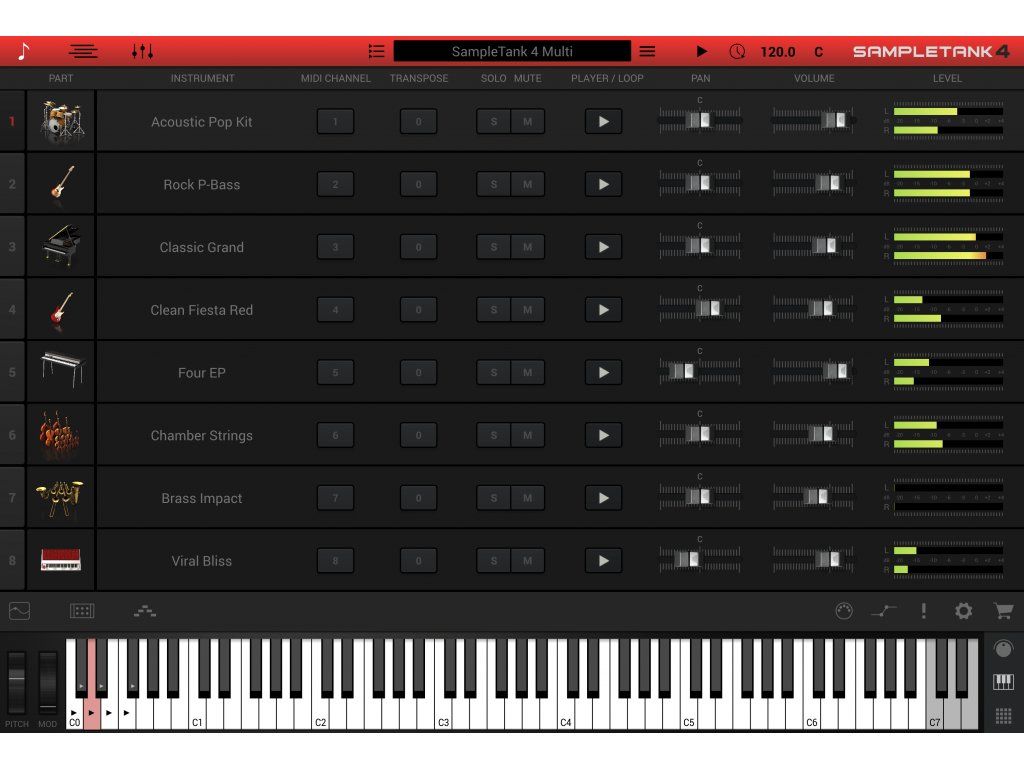The image size is (1024, 768).
Task: Click the exclamation panic icon
Action: click(x=923, y=611)
